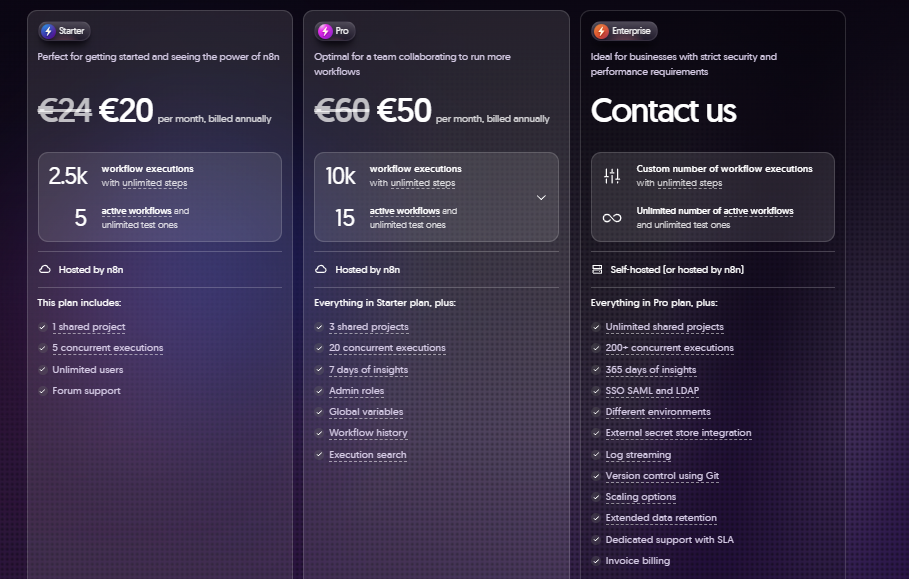This screenshot has width=909, height=579.
Task: Open the SSO SAML and LDAP feature link
Action: click(x=652, y=391)
